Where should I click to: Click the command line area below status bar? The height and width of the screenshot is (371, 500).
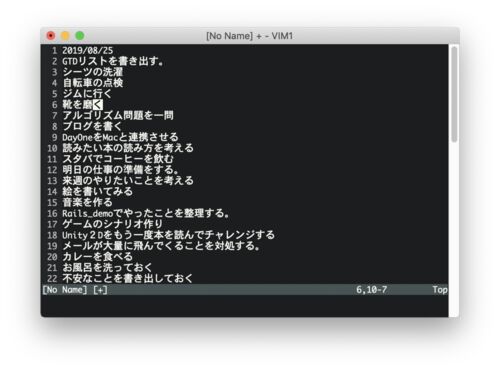click(245, 306)
